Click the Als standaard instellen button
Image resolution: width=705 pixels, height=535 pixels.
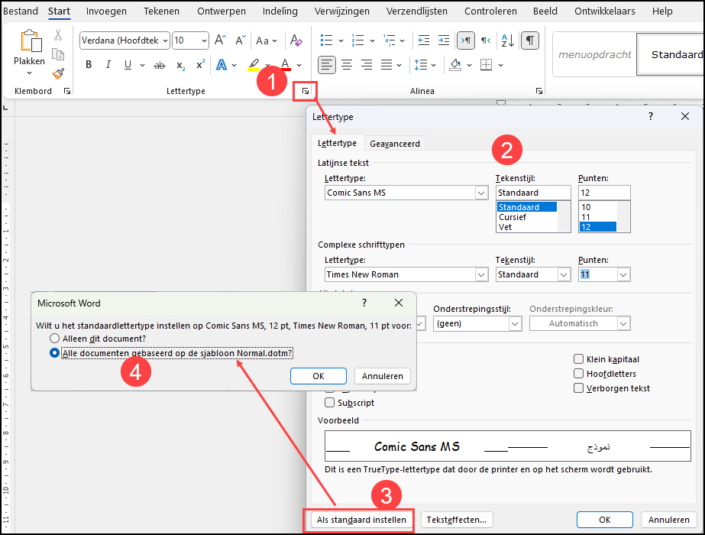[361, 520]
